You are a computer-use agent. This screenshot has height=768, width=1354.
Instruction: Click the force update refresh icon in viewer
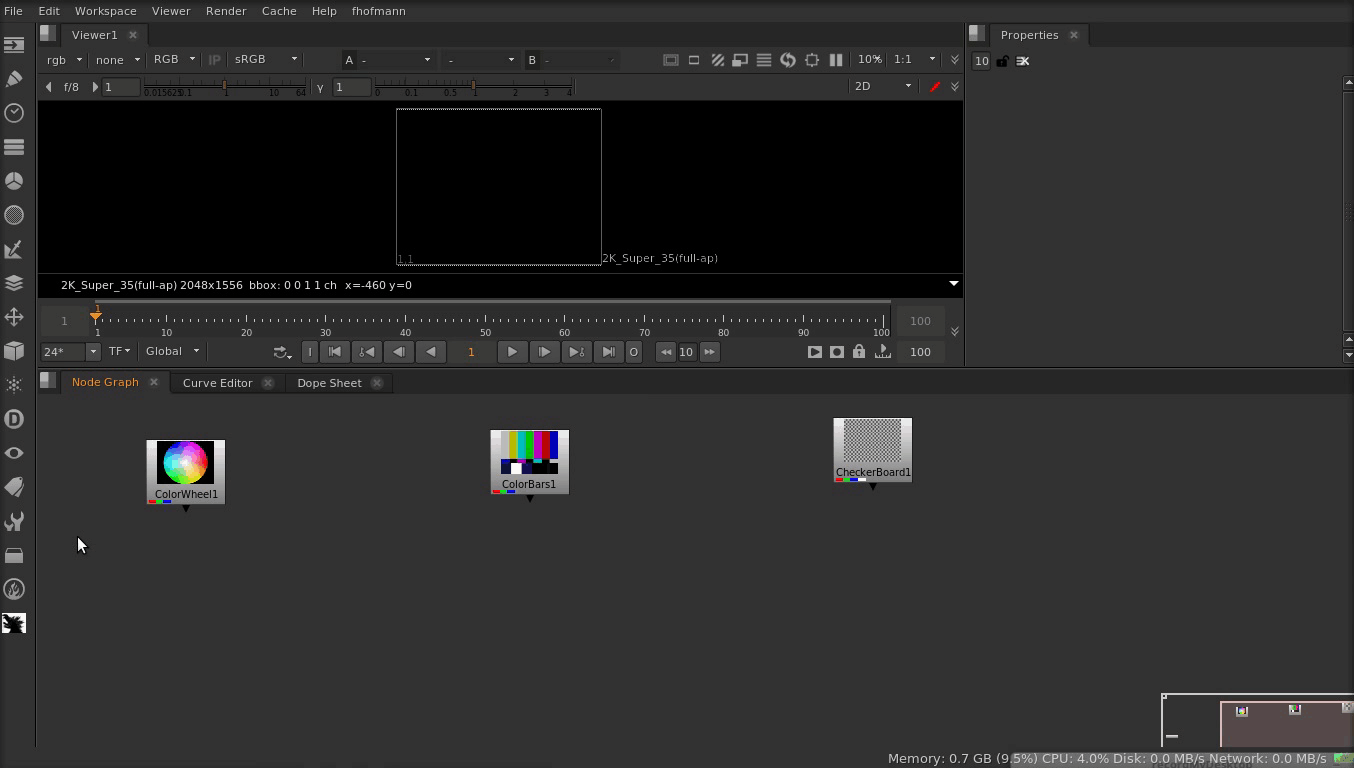pyautogui.click(x=788, y=60)
